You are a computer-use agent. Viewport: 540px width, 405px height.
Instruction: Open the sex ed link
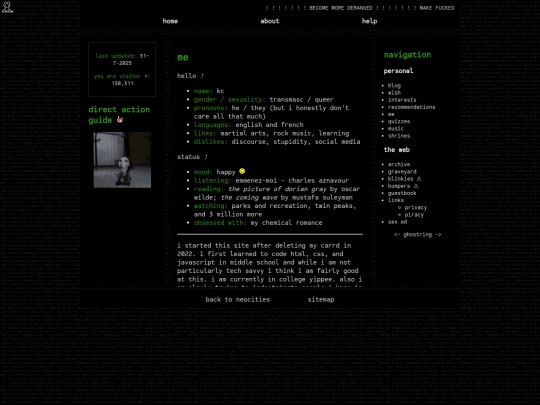[x=397, y=222]
